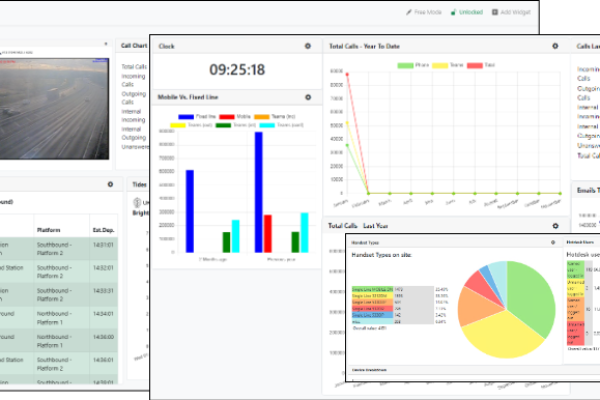Click the Add Widget button
Image resolution: width=600 pixels, height=400 pixels.
point(511,12)
